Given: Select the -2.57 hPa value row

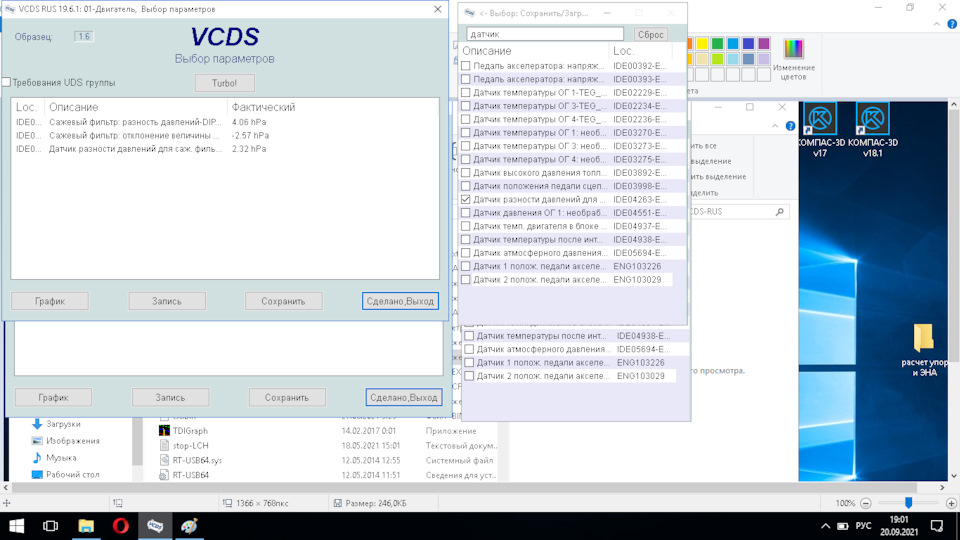Looking at the screenshot, I should [x=225, y=135].
